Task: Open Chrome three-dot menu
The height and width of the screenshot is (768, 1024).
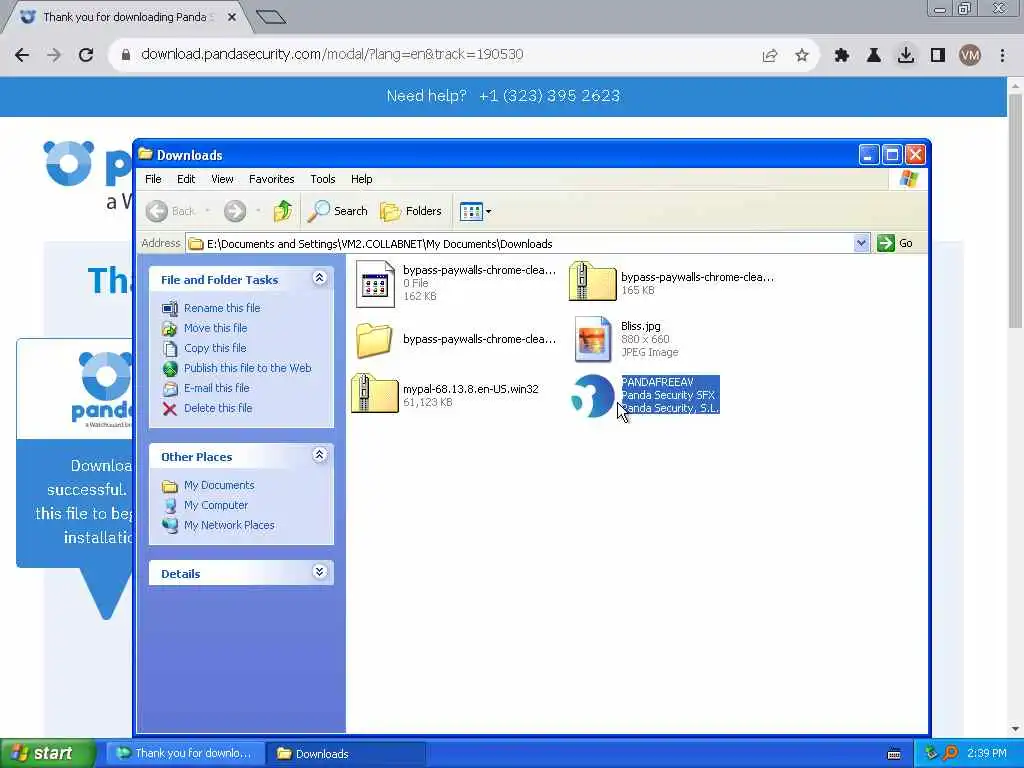Action: [x=1002, y=56]
